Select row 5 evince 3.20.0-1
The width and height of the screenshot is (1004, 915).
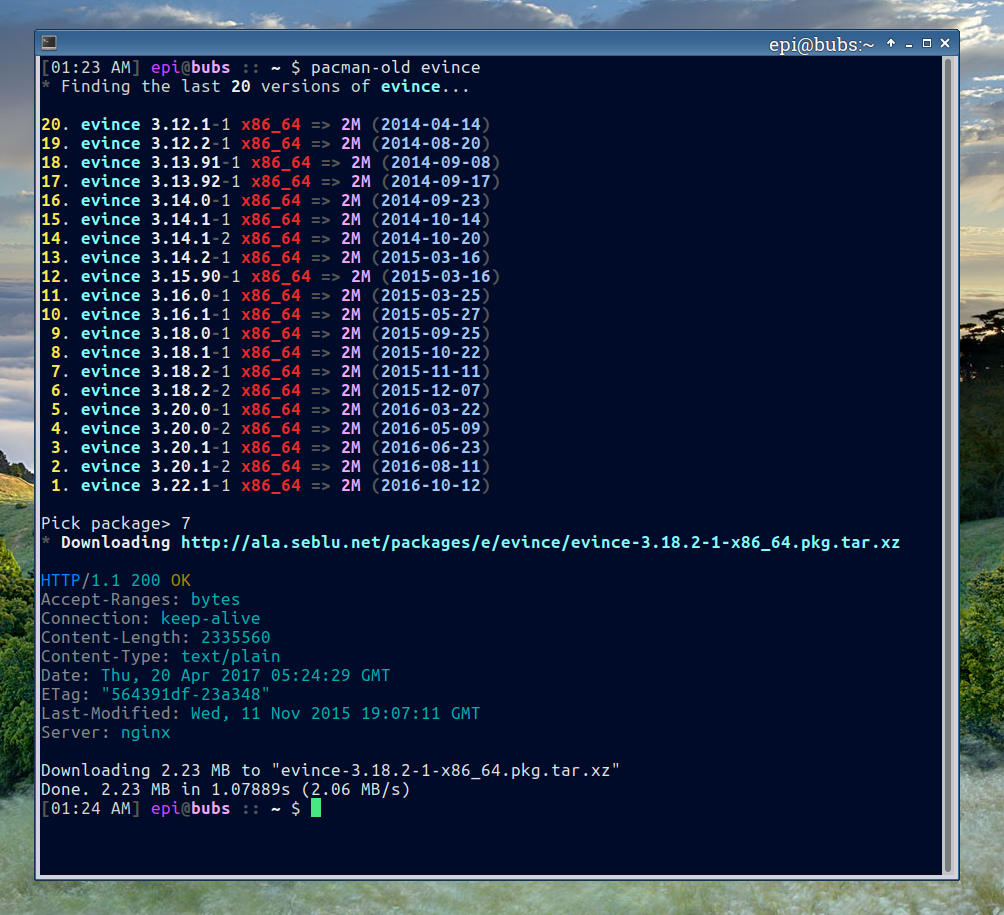tap(270, 410)
